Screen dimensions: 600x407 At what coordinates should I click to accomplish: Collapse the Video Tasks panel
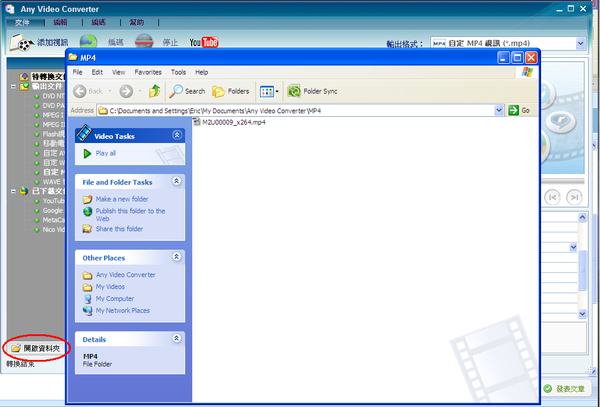coord(177,135)
